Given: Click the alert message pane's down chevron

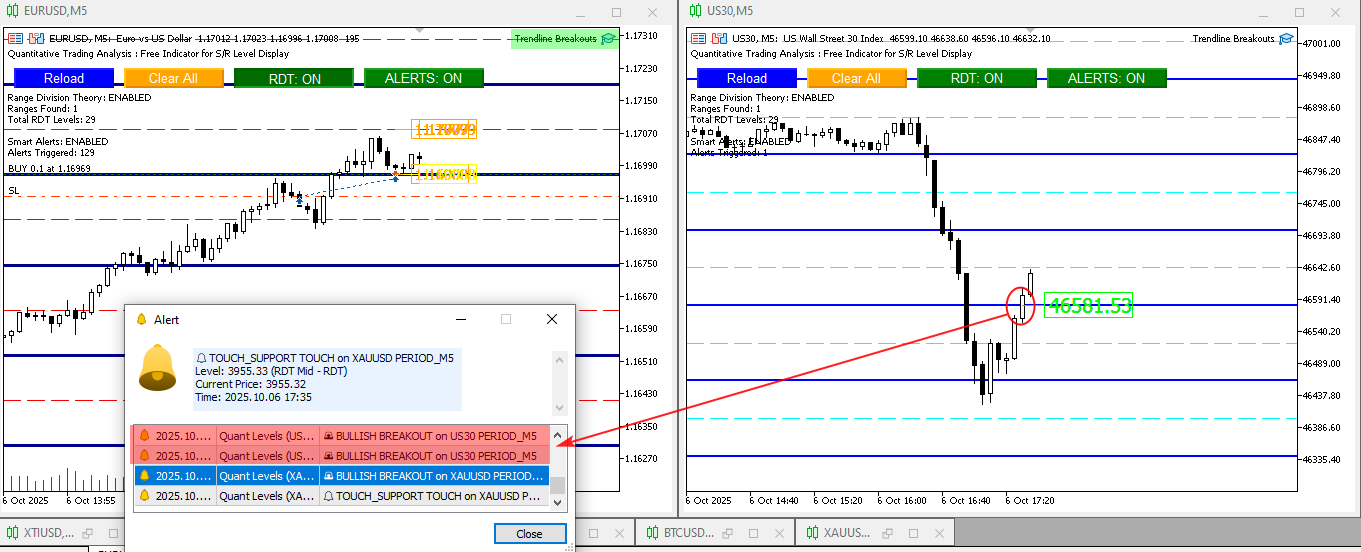Looking at the screenshot, I should (559, 407).
